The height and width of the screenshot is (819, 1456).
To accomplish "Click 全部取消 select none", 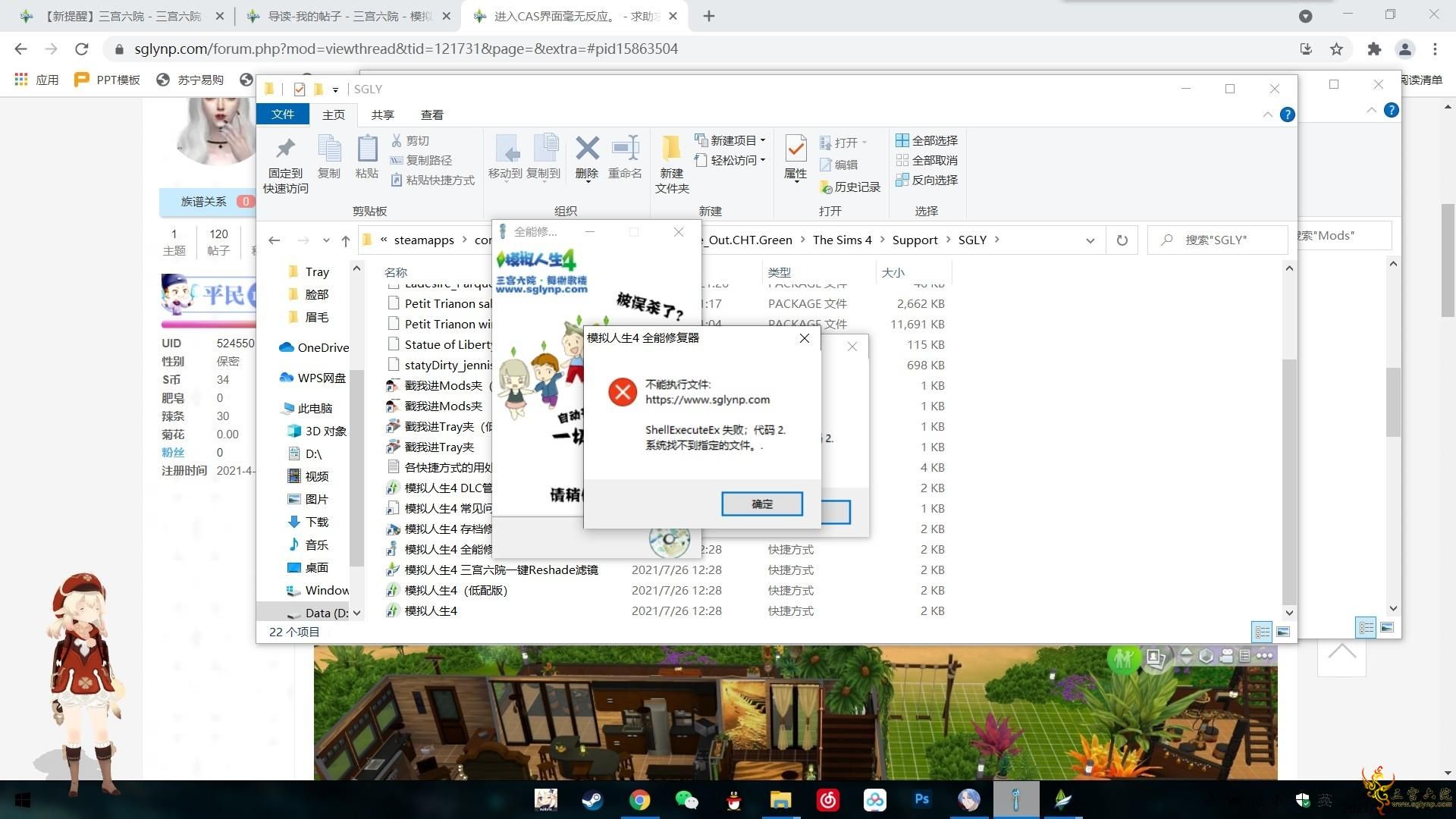I will [x=927, y=160].
